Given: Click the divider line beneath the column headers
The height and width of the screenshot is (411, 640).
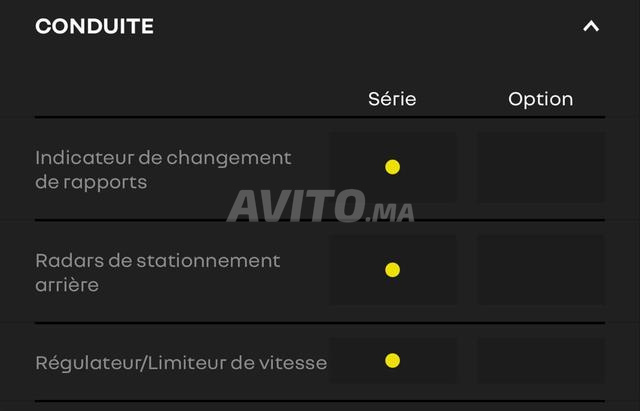Looking at the screenshot, I should pyautogui.click(x=320, y=117).
